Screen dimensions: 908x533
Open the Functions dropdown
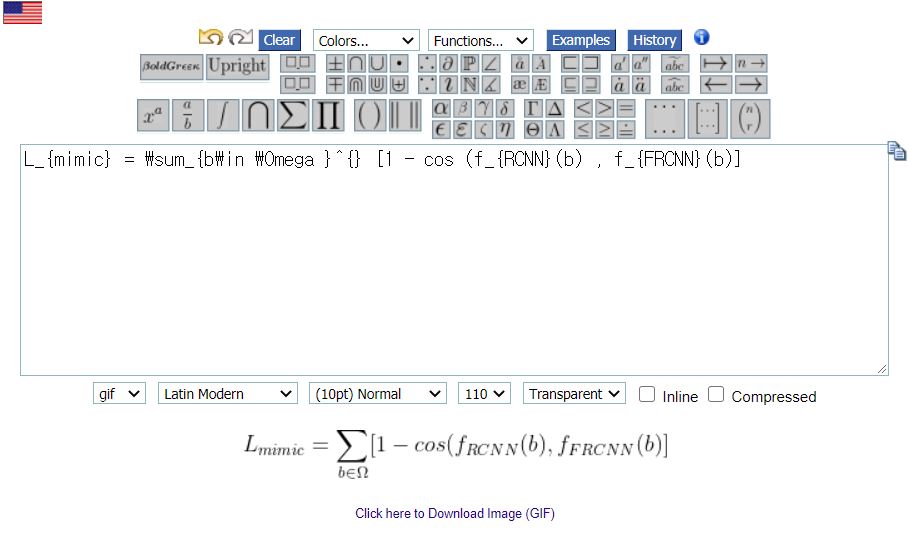(x=481, y=41)
